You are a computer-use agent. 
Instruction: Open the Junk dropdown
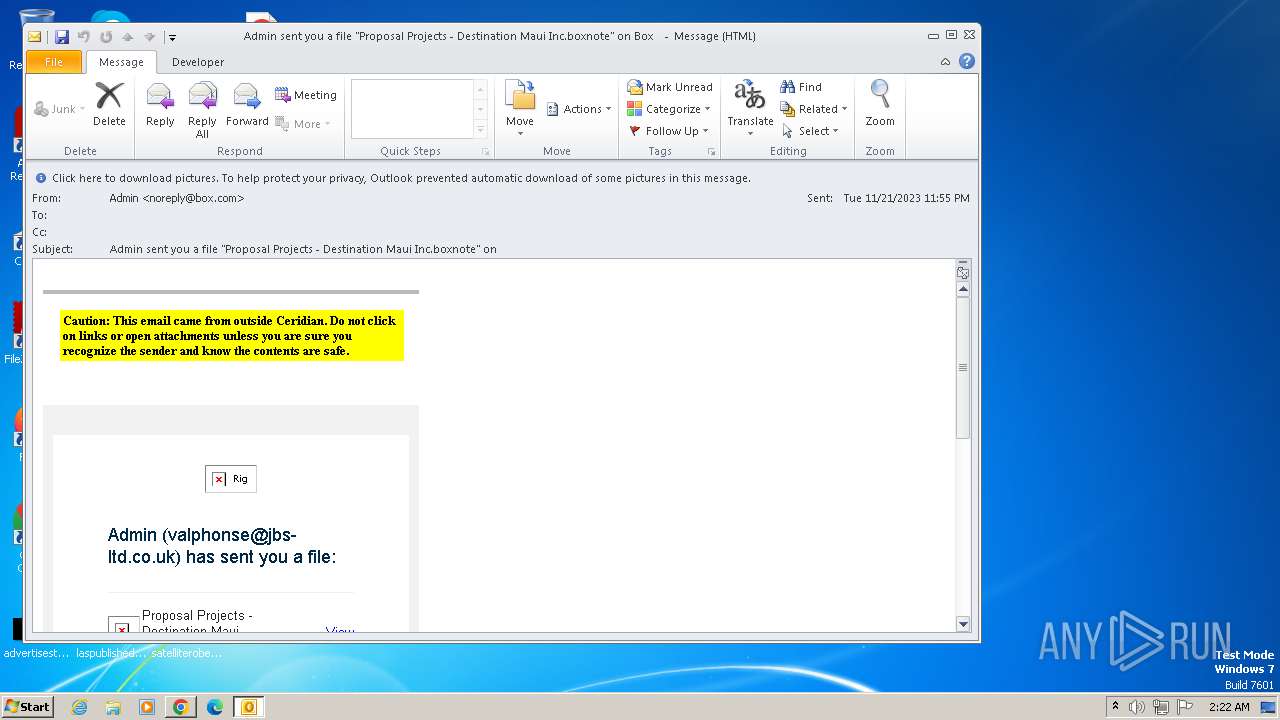[x=59, y=109]
